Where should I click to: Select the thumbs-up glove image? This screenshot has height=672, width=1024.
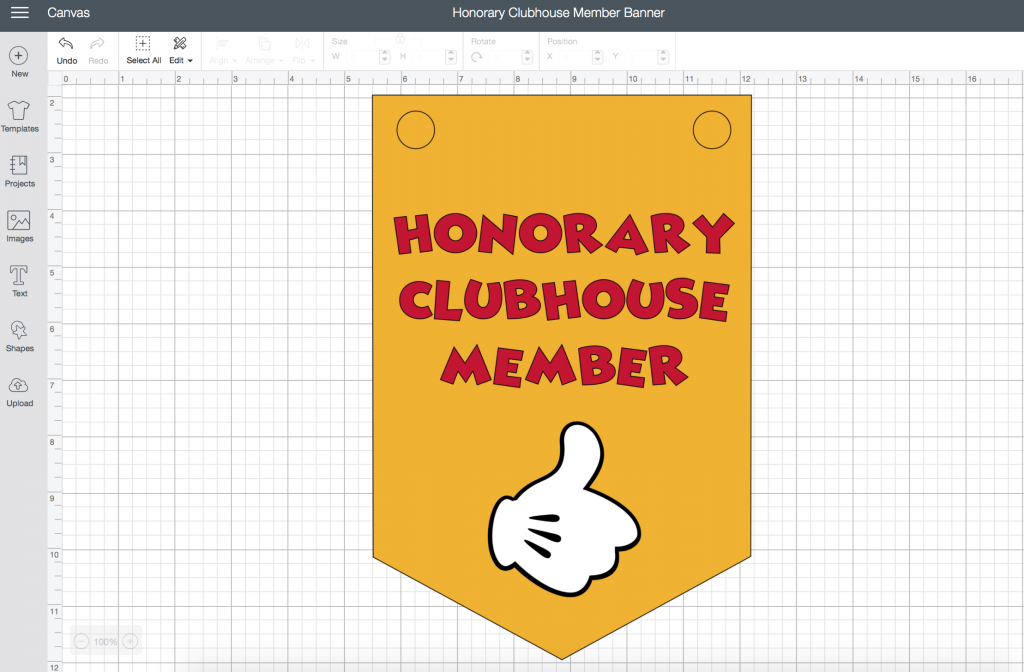(x=564, y=509)
